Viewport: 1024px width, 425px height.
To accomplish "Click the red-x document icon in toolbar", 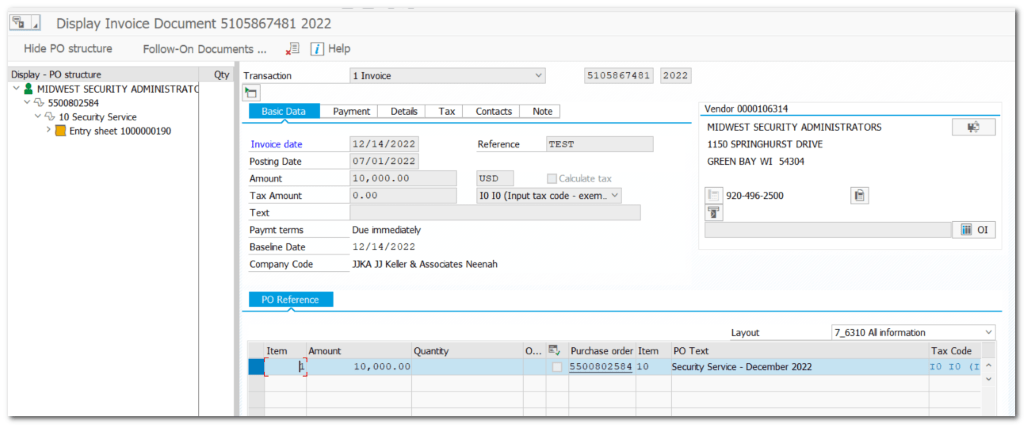I will click(x=291, y=48).
